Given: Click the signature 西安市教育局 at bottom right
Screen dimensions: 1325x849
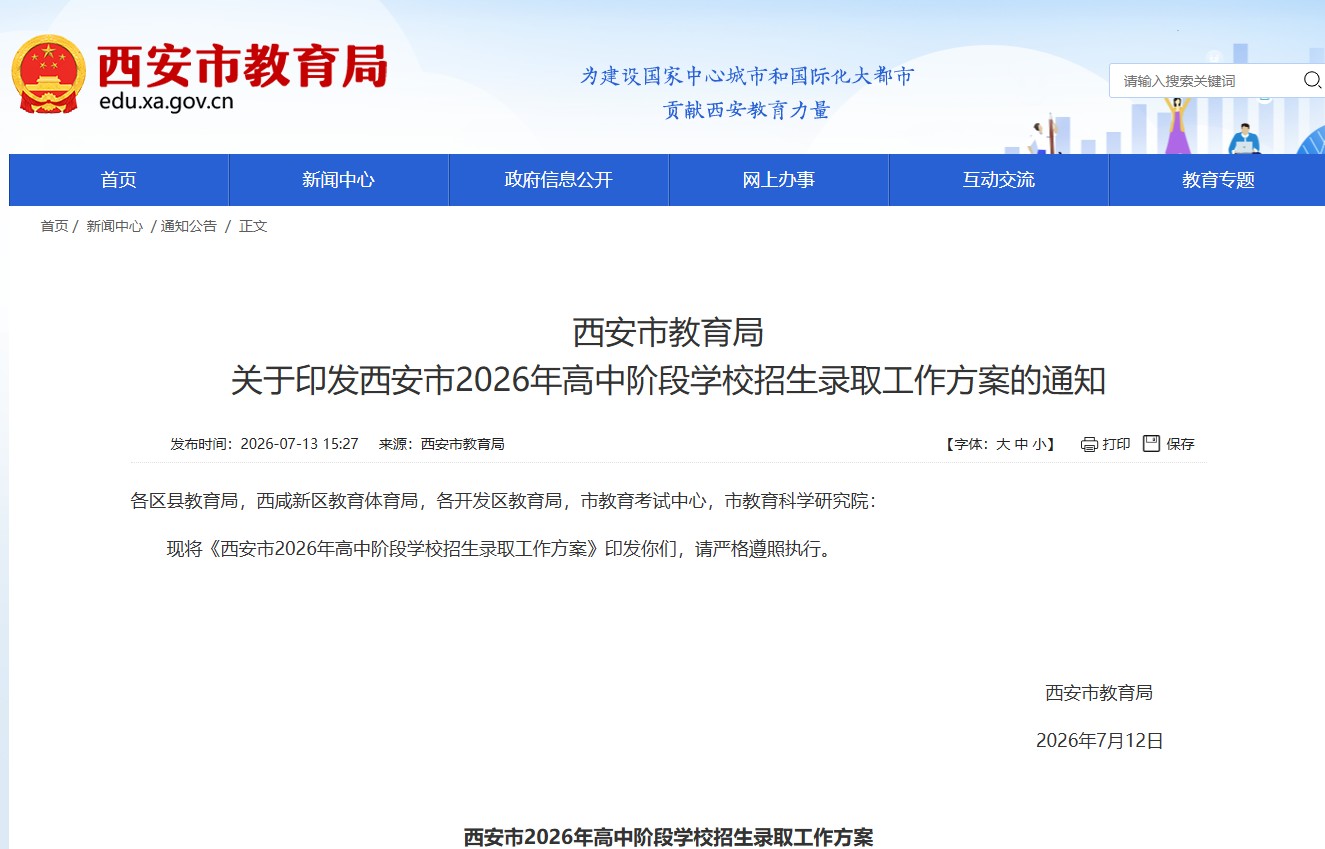Looking at the screenshot, I should pyautogui.click(x=1099, y=693).
